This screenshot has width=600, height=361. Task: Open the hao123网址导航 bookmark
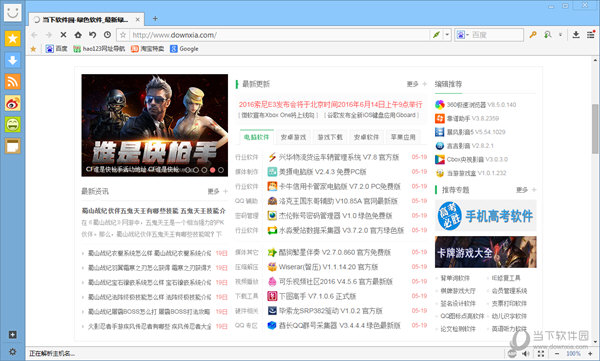coord(99,49)
